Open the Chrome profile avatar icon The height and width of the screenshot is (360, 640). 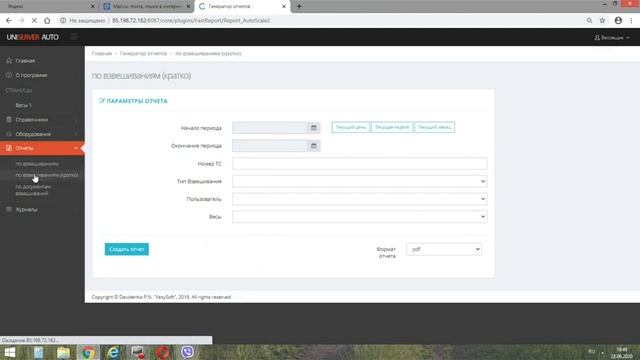pos(618,20)
